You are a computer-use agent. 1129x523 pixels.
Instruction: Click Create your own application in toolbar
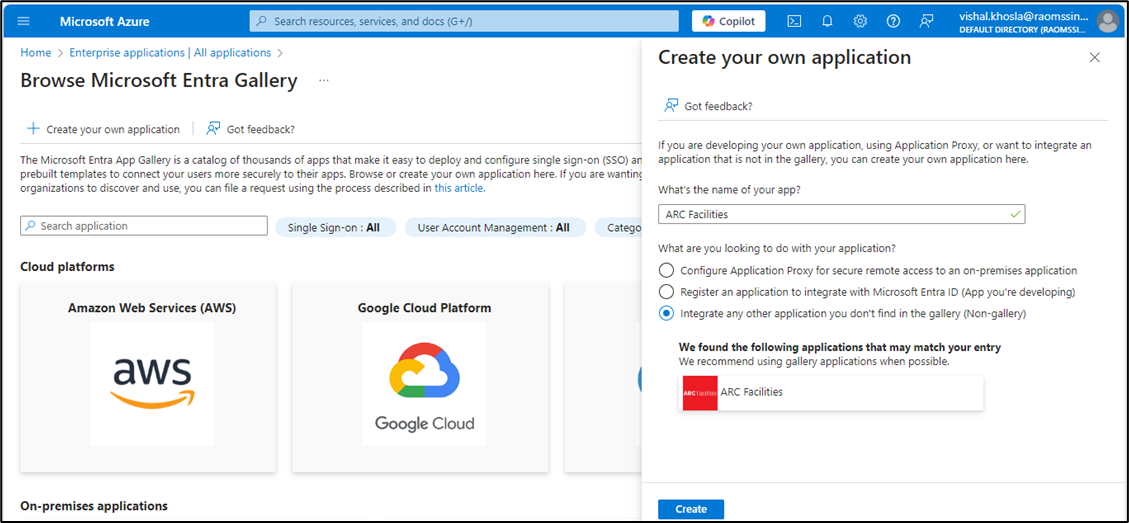pos(103,129)
